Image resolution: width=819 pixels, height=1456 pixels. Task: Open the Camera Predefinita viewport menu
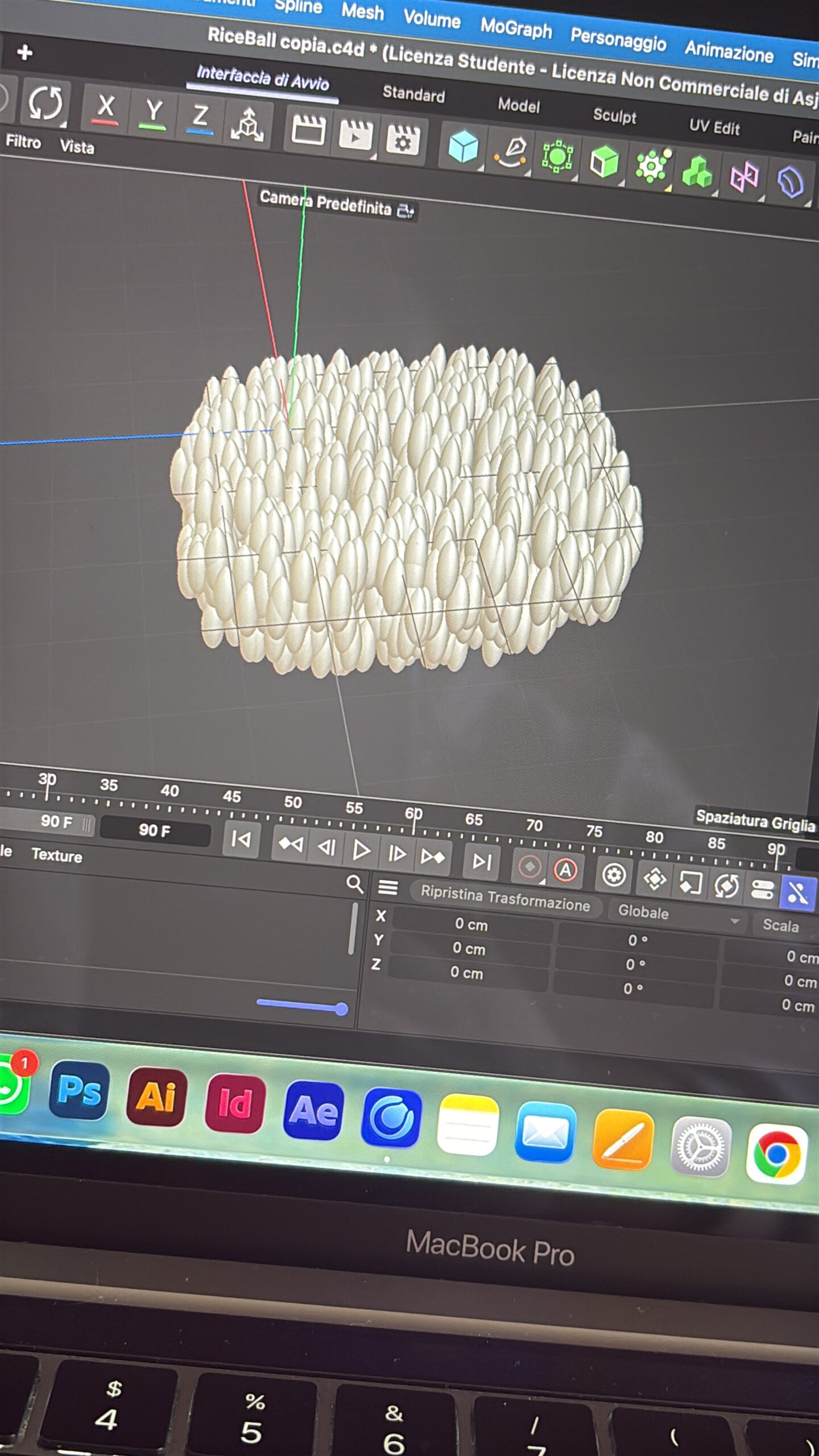(337, 204)
